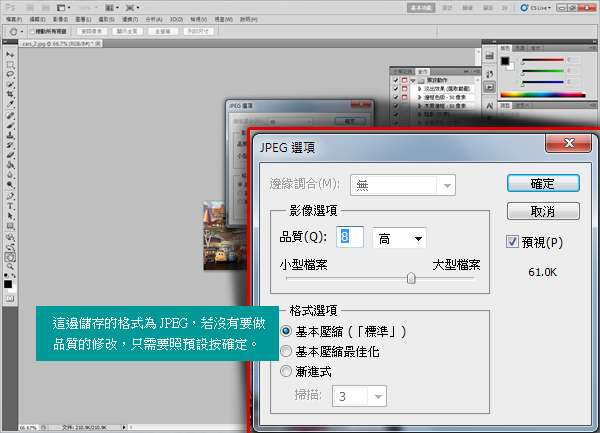Screen dimensions: 600x433
Task: Select the 漸進式 radio option
Action: [x=286, y=371]
